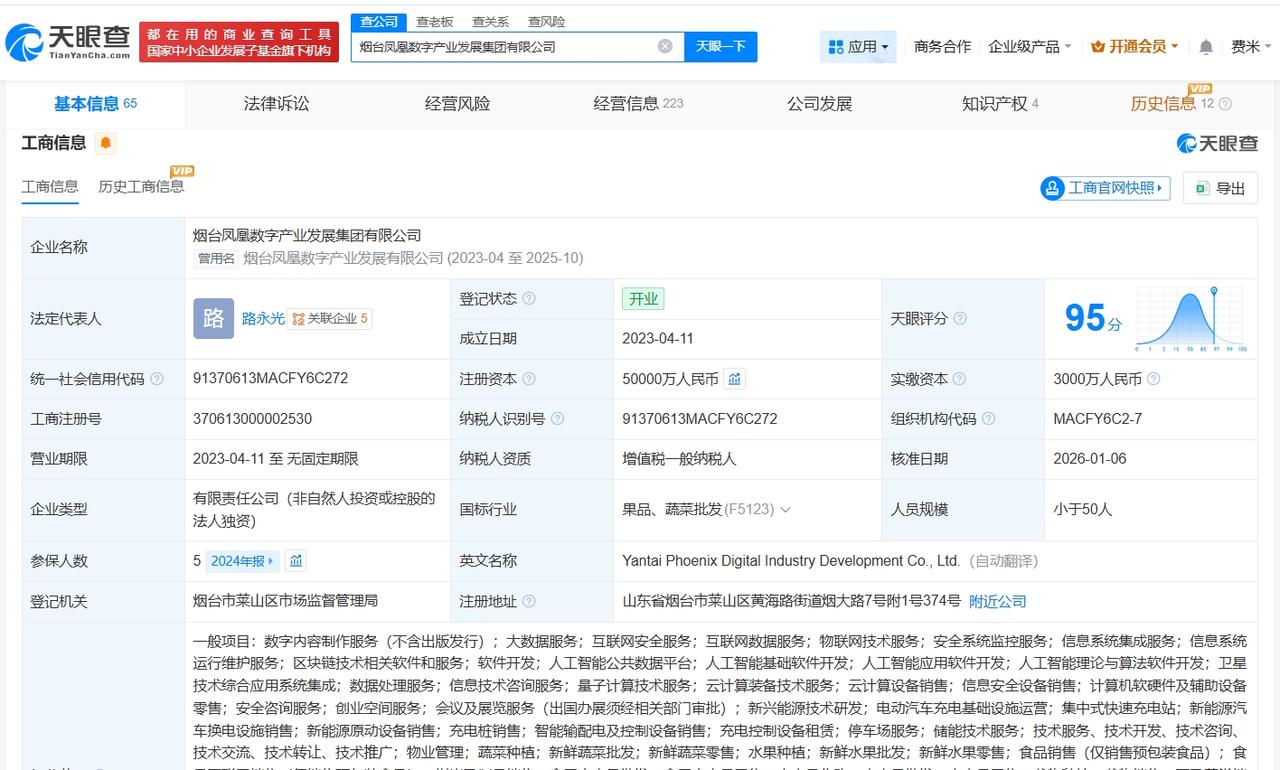Viewport: 1280px width, 770px height.
Task: Open chart icon beside 50000万人民币
Action: tap(735, 379)
